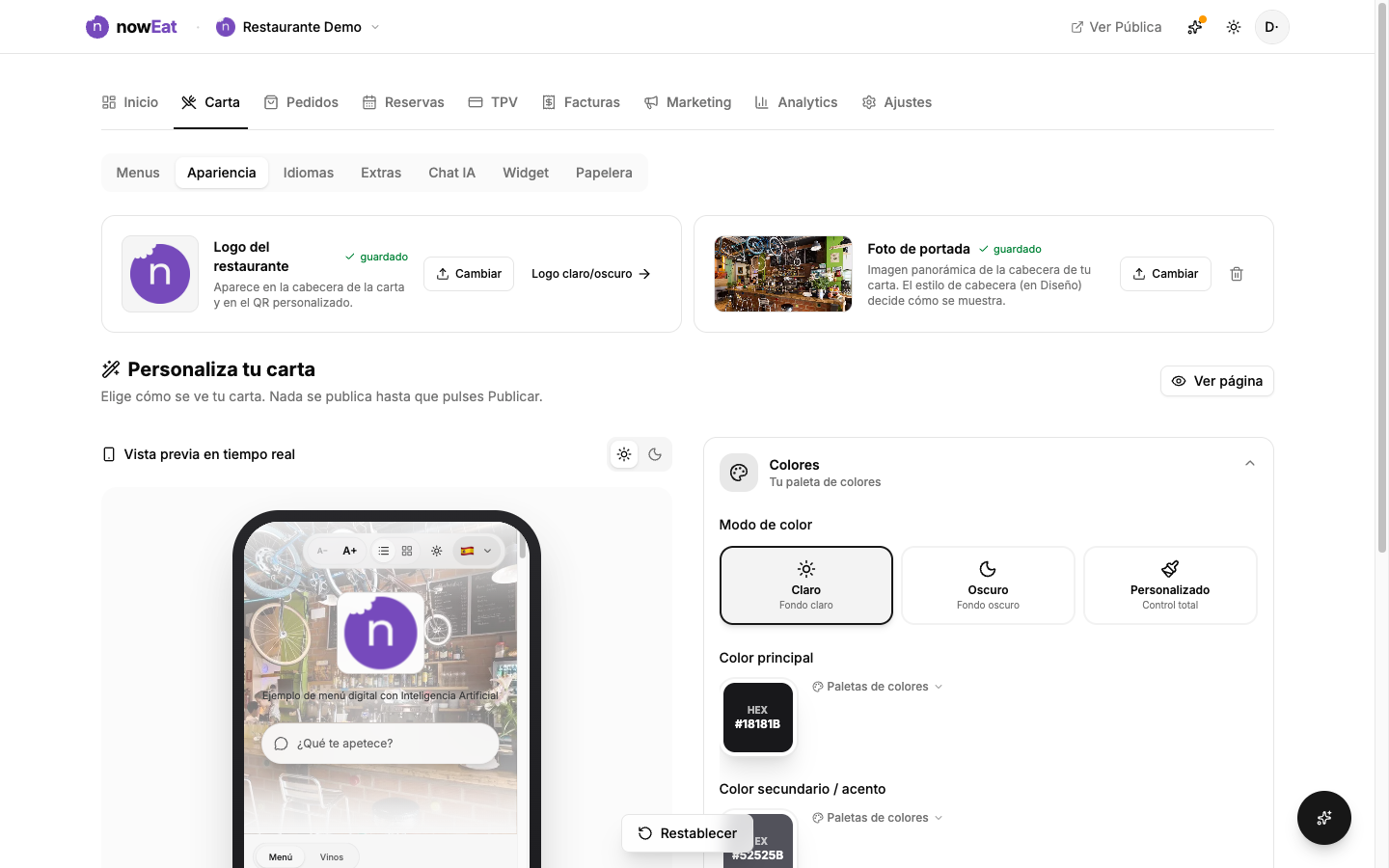1389x868 pixels.
Task: Select Personalizado color mode
Action: (1170, 585)
